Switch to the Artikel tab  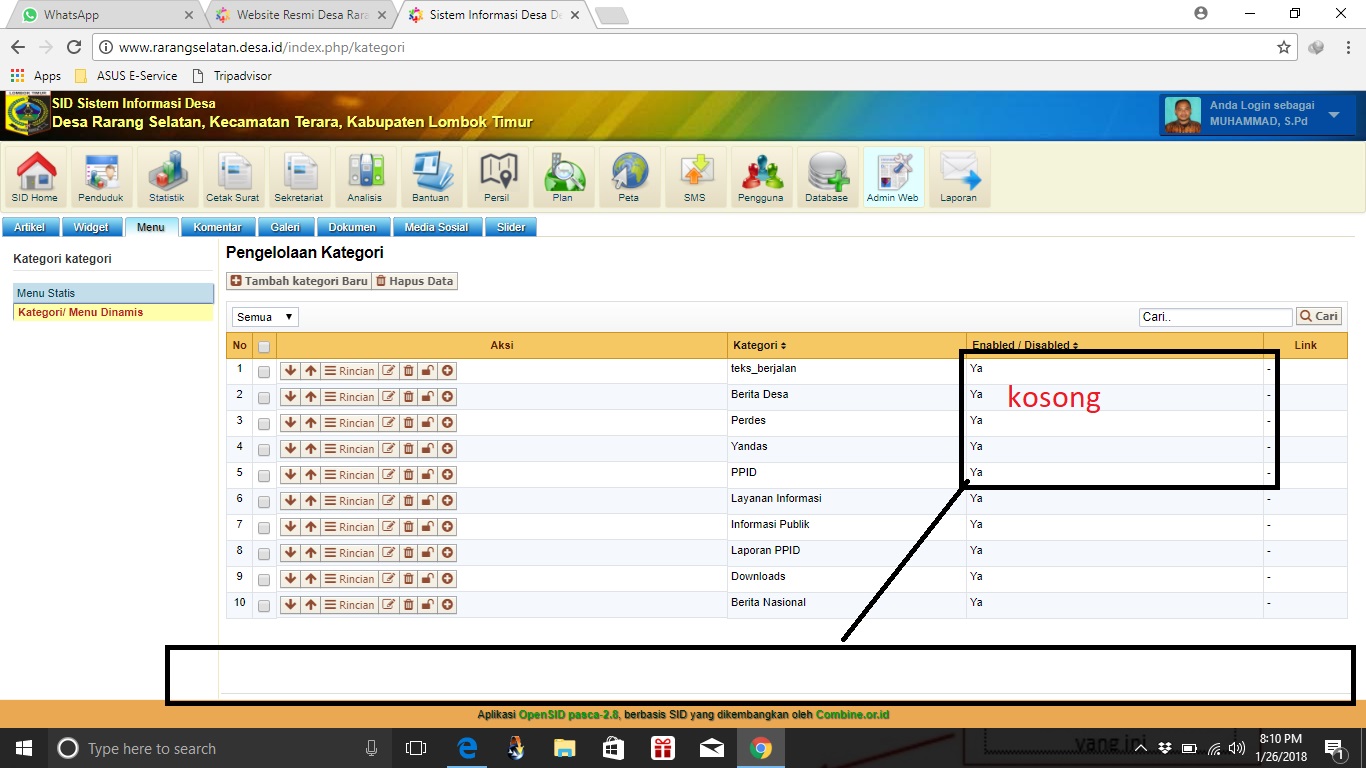coord(30,227)
